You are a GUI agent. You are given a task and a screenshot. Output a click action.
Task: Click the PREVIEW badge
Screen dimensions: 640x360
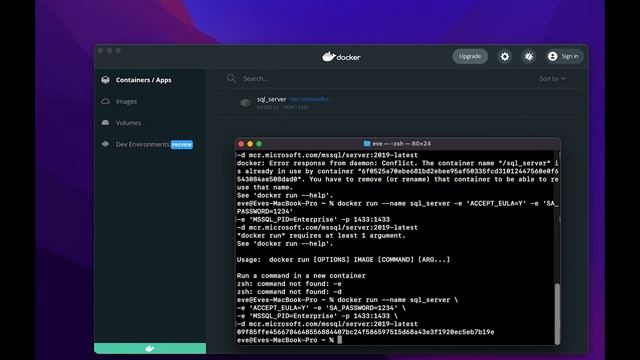pyautogui.click(x=182, y=144)
